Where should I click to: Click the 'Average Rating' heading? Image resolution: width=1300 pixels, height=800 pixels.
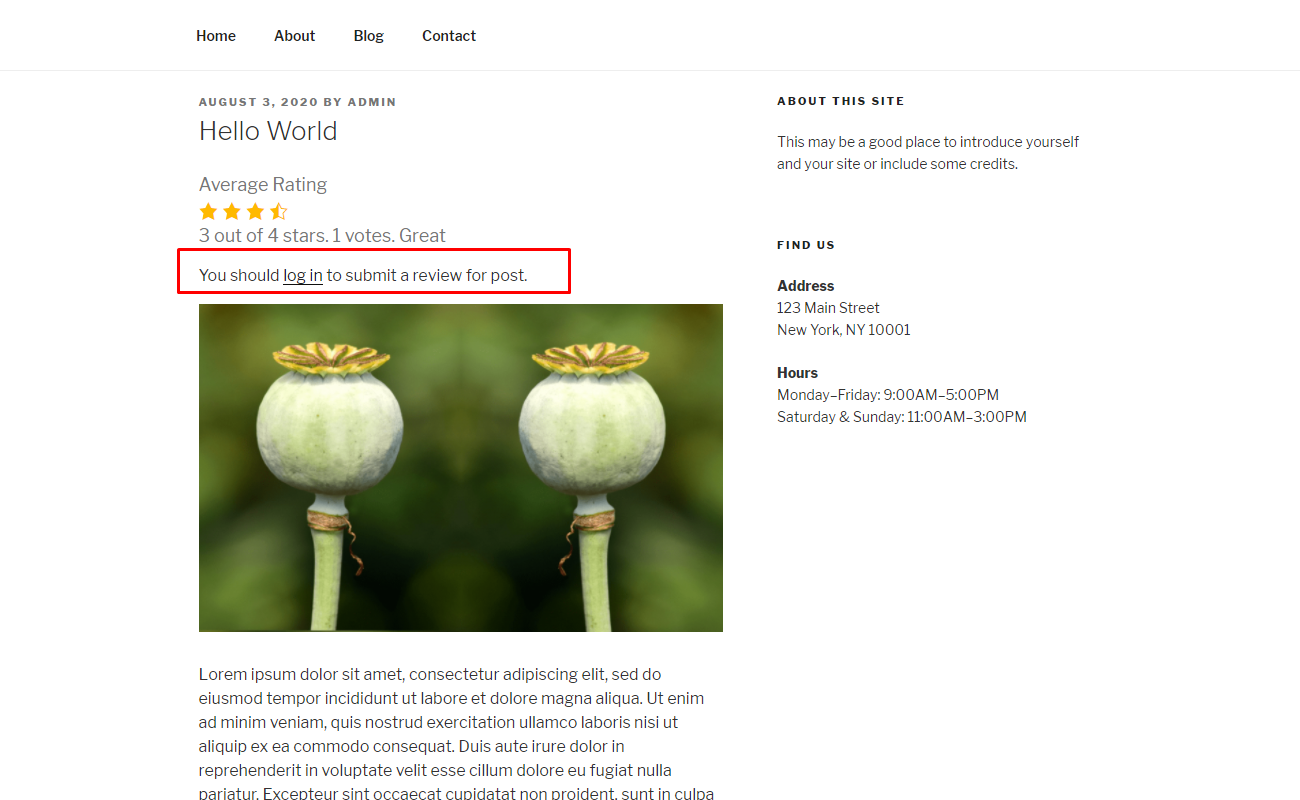263,184
